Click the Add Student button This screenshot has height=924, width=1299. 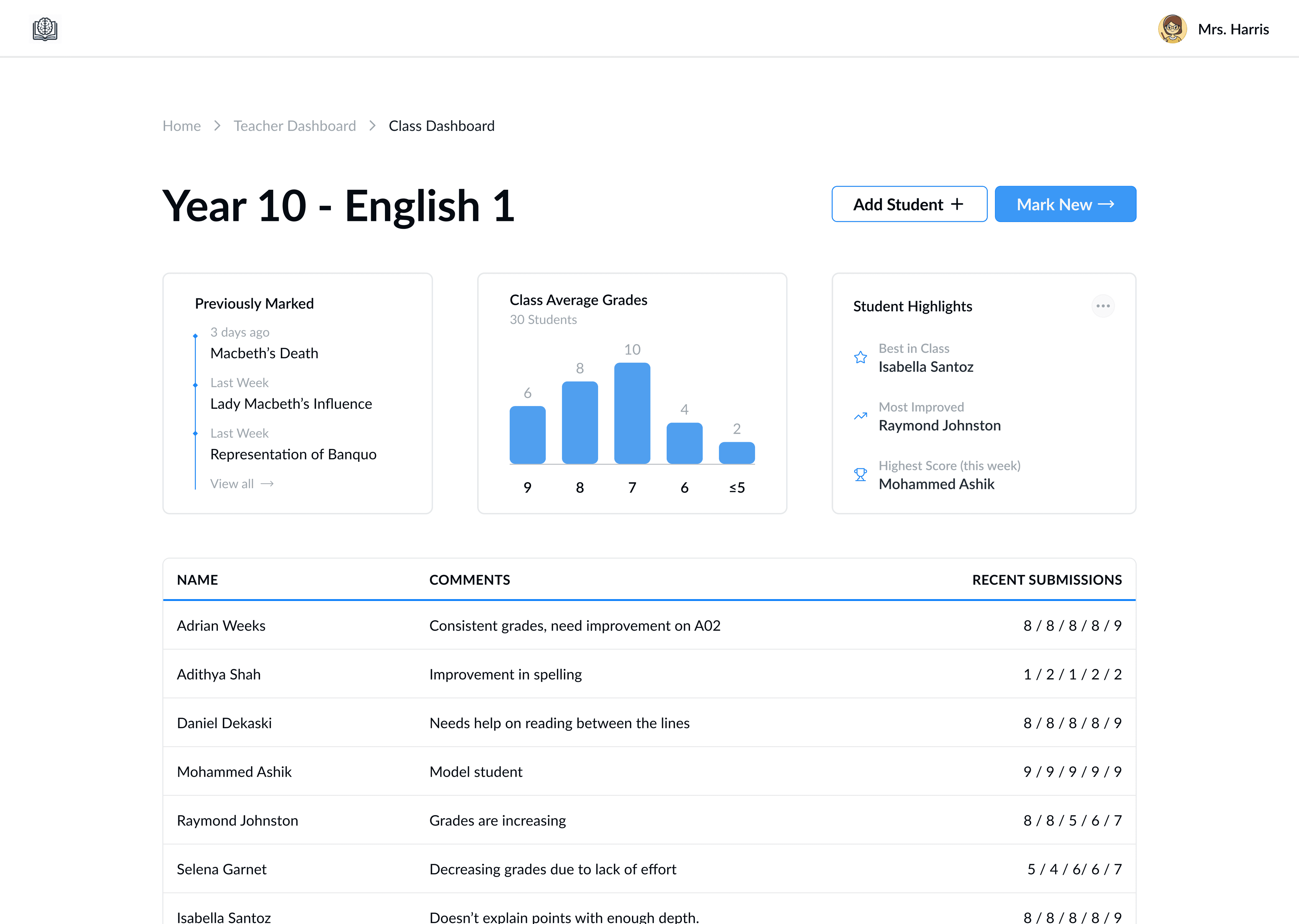click(x=909, y=204)
